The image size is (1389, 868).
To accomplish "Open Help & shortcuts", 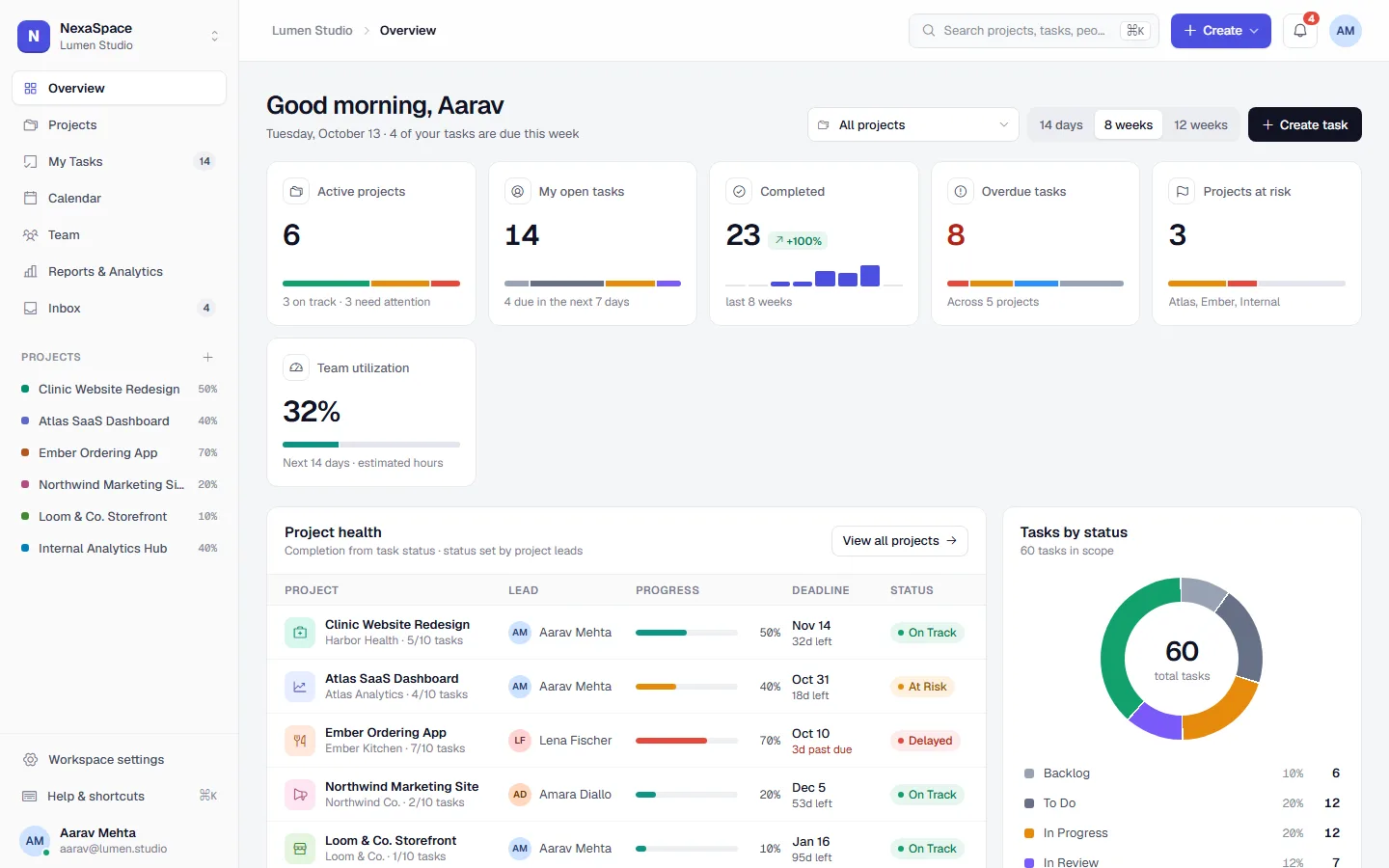I will point(120,796).
